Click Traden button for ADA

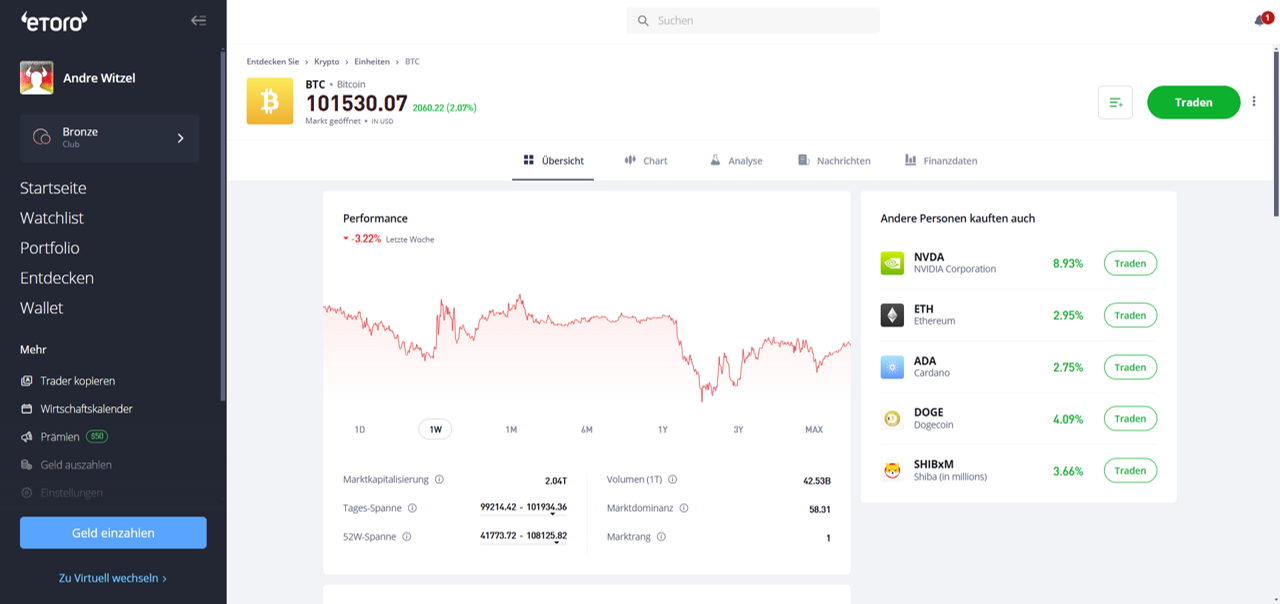click(x=1130, y=367)
